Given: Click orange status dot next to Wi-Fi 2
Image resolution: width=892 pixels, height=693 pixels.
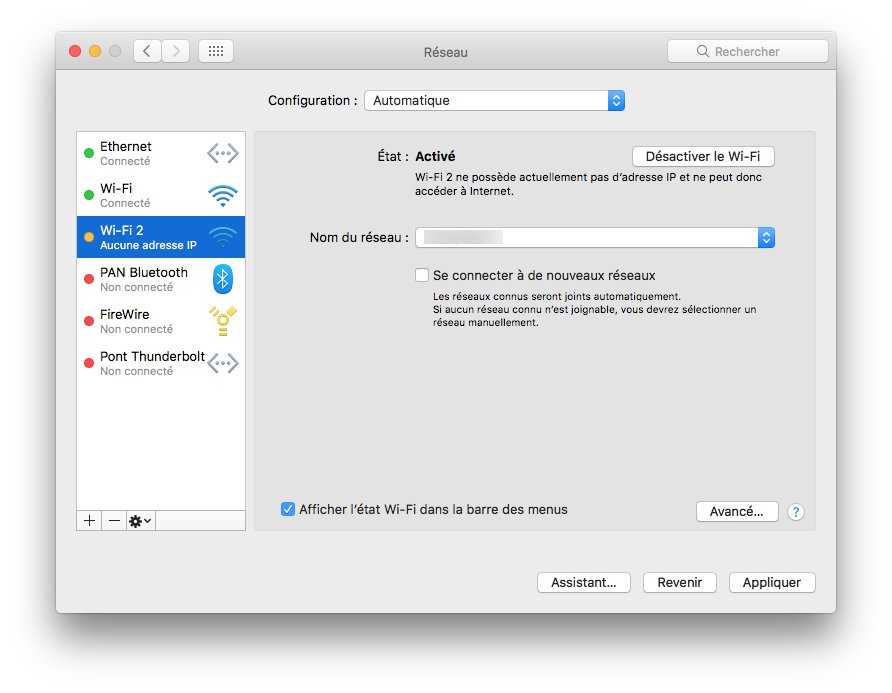Looking at the screenshot, I should [89, 237].
